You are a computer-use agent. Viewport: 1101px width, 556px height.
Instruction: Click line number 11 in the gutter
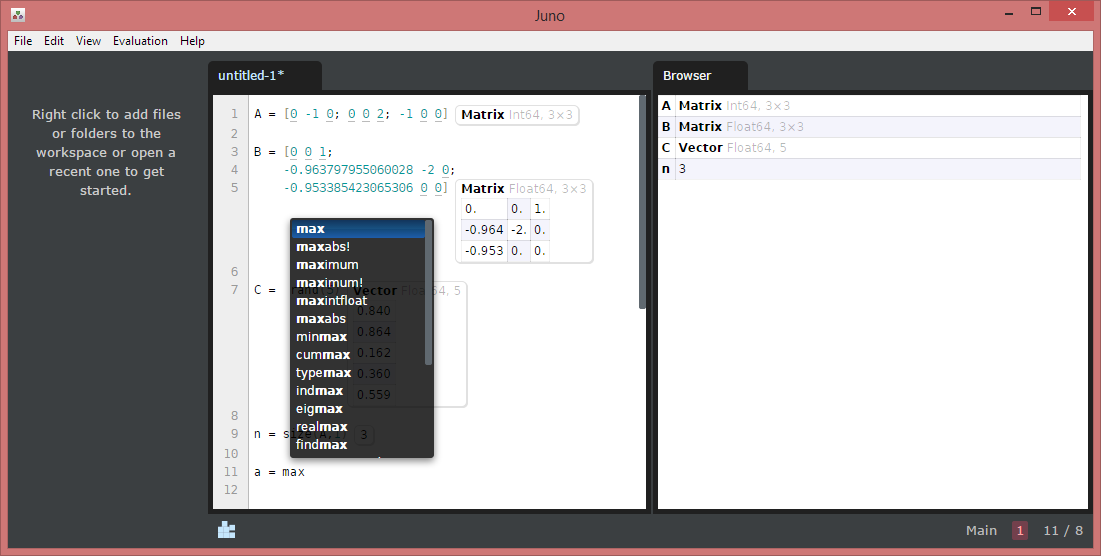231,472
